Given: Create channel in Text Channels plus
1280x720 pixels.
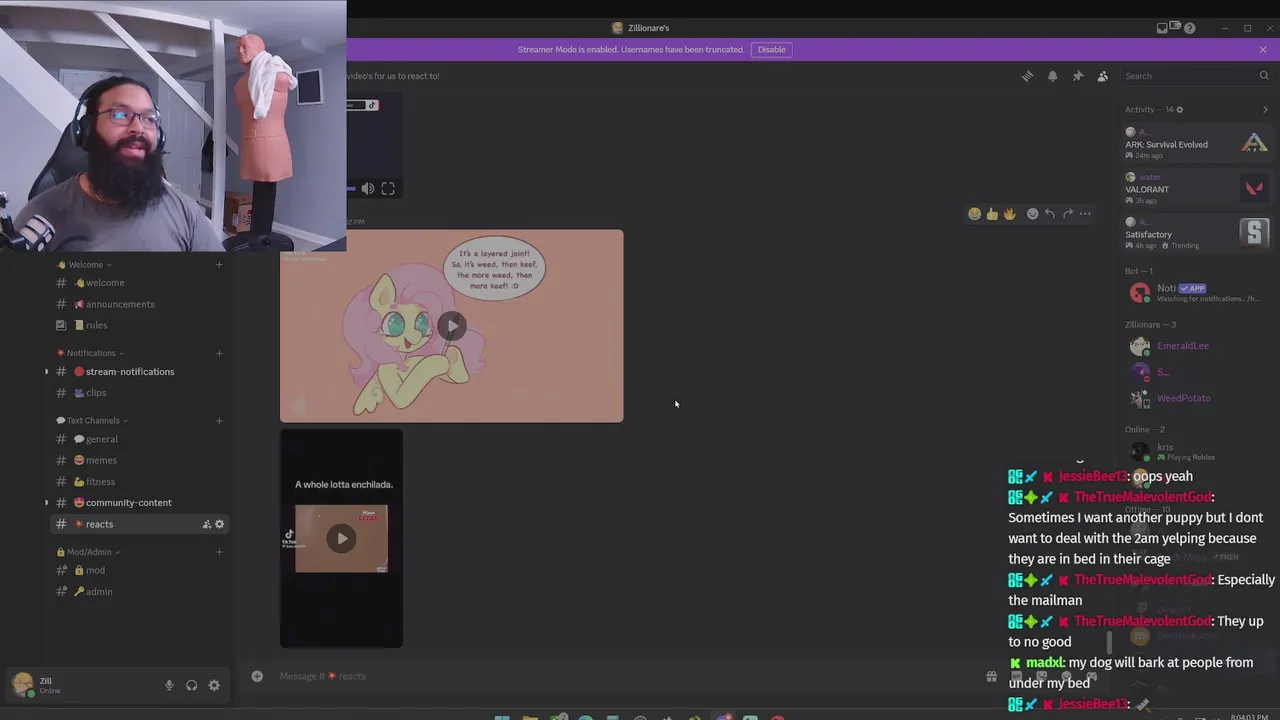Looking at the screenshot, I should (x=219, y=421).
